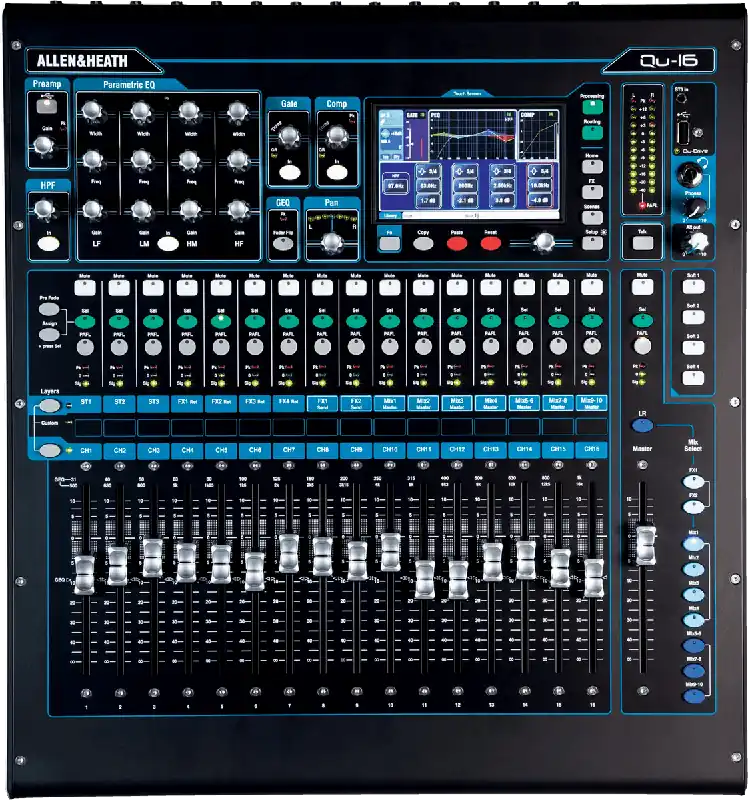The width and height of the screenshot is (748, 800).
Task: Switch to the upper ST1 fader layer
Action: point(49,406)
